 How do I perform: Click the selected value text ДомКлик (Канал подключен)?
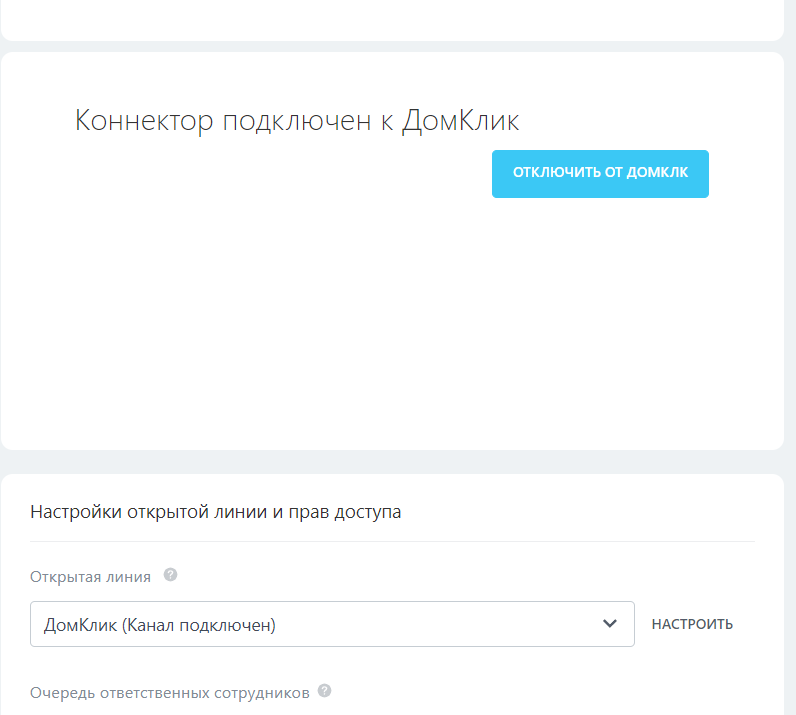160,625
